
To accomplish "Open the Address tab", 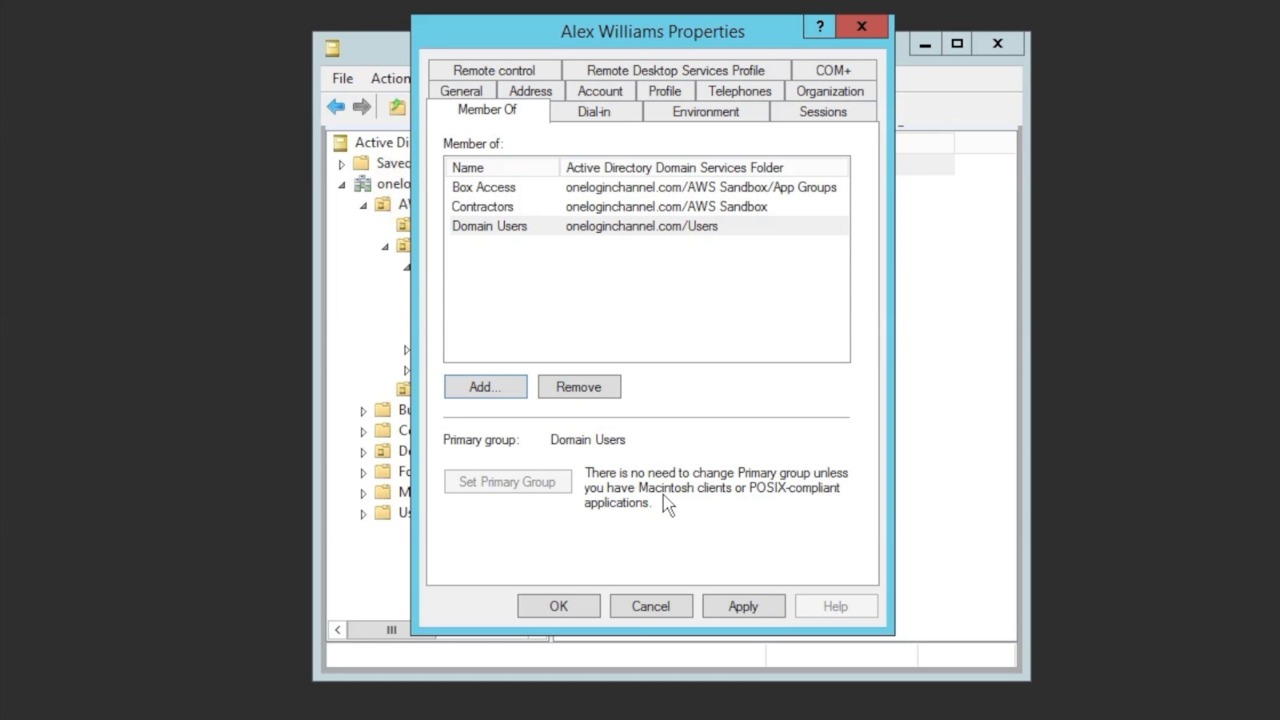I will tap(530, 91).
